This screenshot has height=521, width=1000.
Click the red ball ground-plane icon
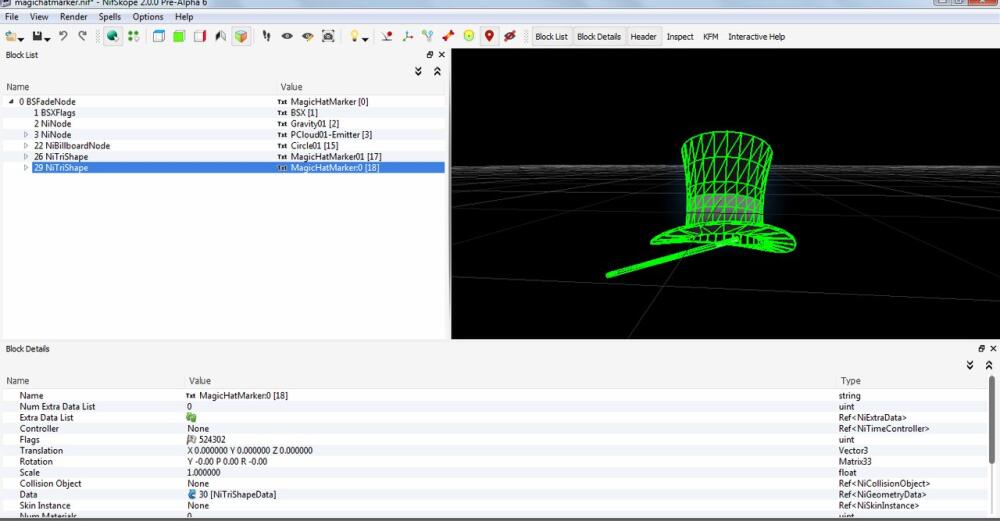(x=386, y=36)
